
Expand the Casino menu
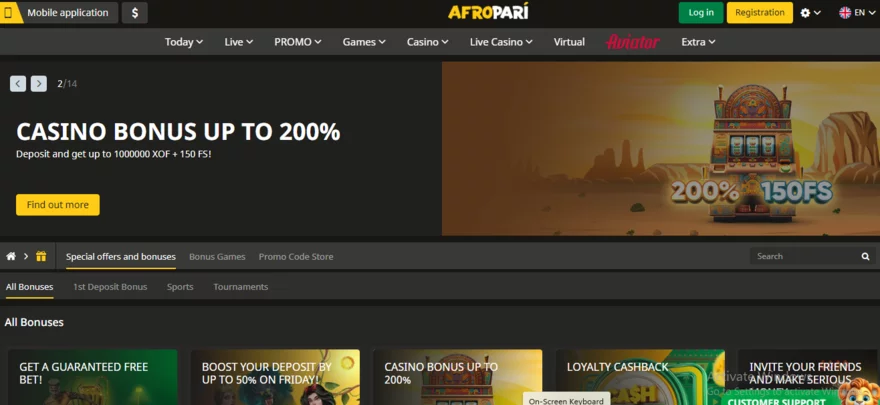point(428,42)
